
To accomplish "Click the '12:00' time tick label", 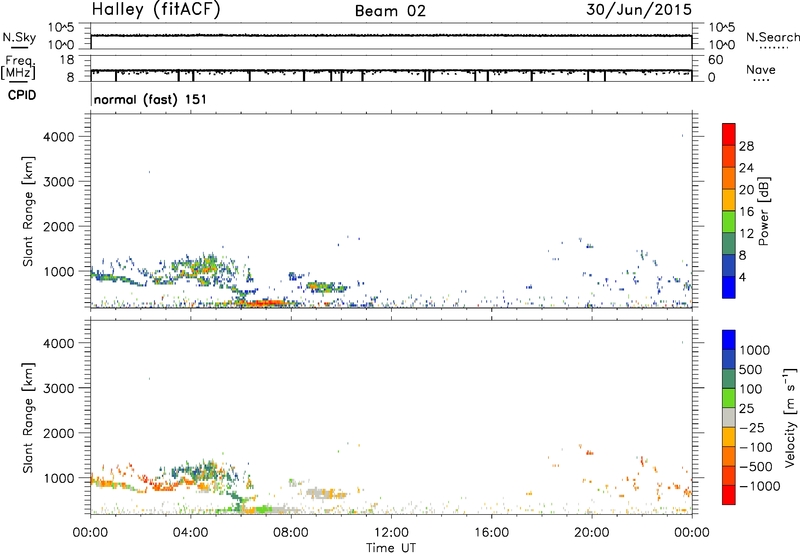I will click(x=391, y=533).
